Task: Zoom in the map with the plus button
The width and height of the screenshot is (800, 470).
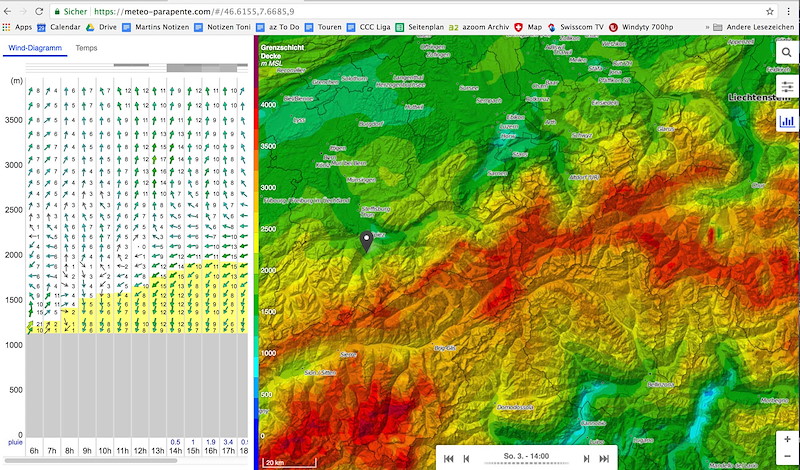Action: [787, 439]
